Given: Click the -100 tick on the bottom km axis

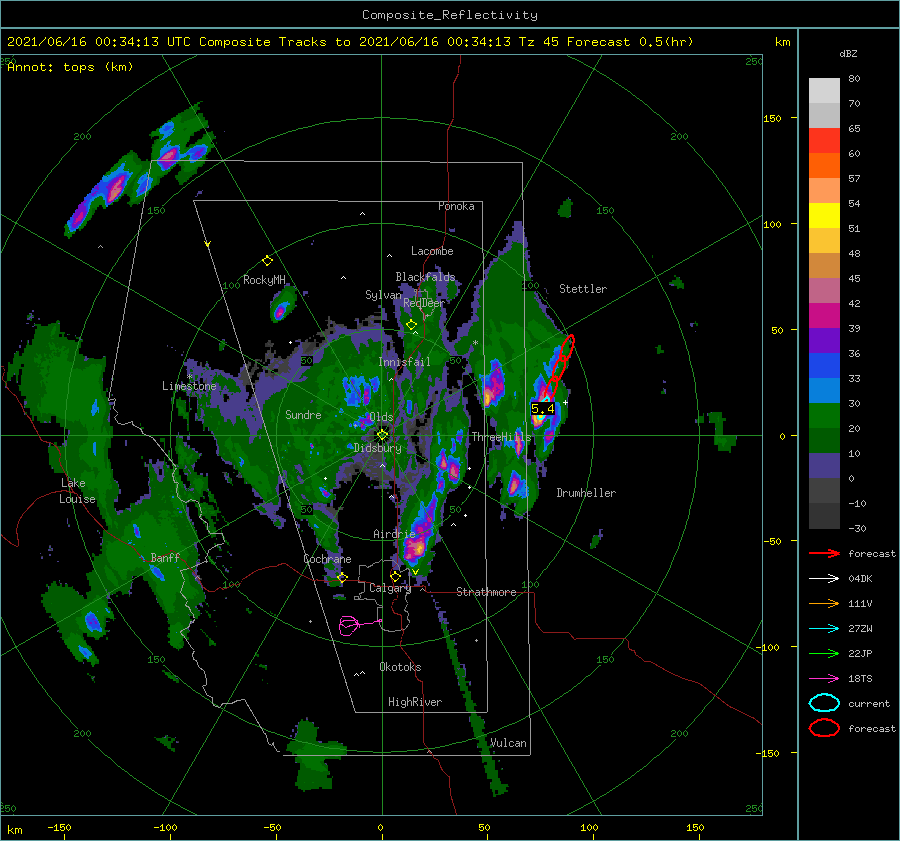Looking at the screenshot, I should point(165,827).
